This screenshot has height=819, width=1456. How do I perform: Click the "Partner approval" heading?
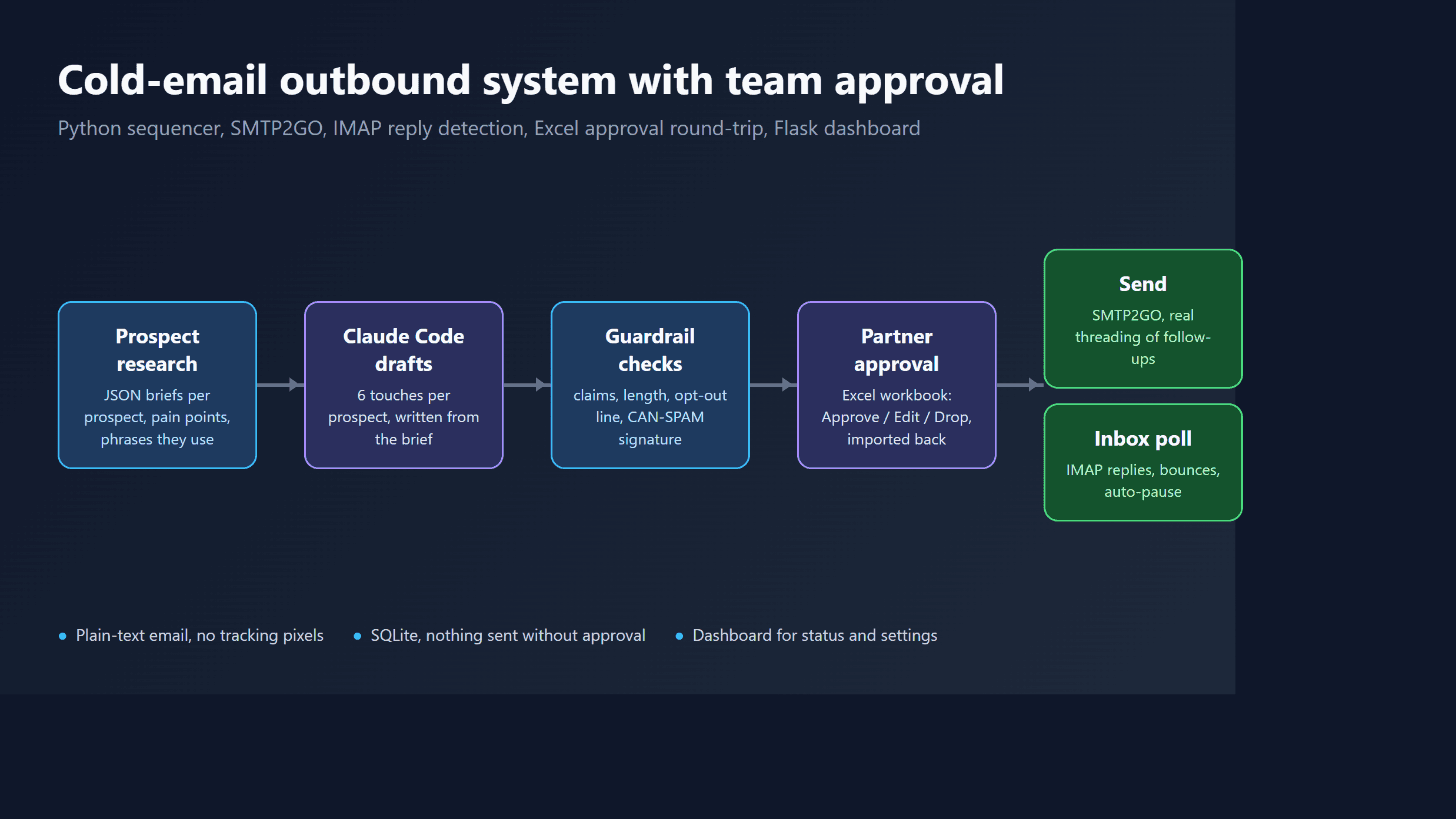[x=897, y=350]
